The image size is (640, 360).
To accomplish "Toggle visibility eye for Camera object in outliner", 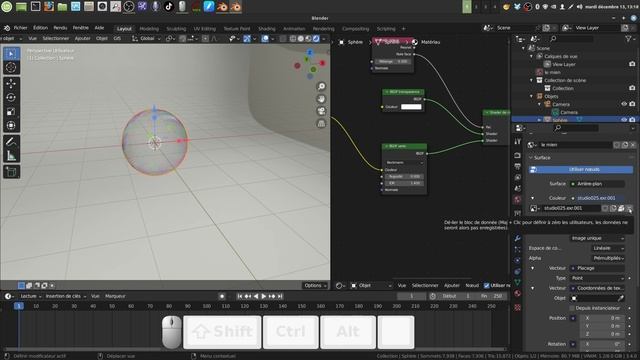I will point(624,104).
